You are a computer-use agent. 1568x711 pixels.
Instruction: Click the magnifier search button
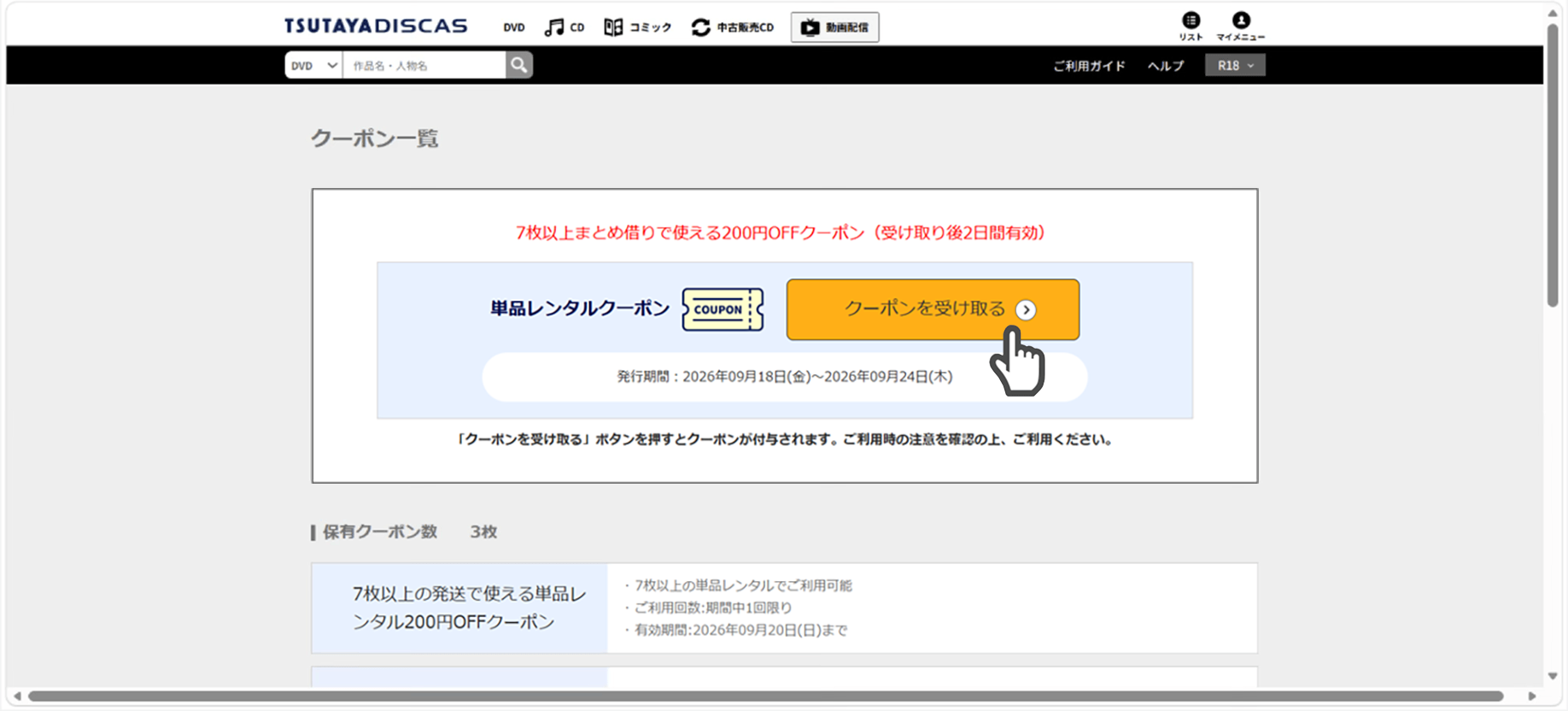coord(519,65)
